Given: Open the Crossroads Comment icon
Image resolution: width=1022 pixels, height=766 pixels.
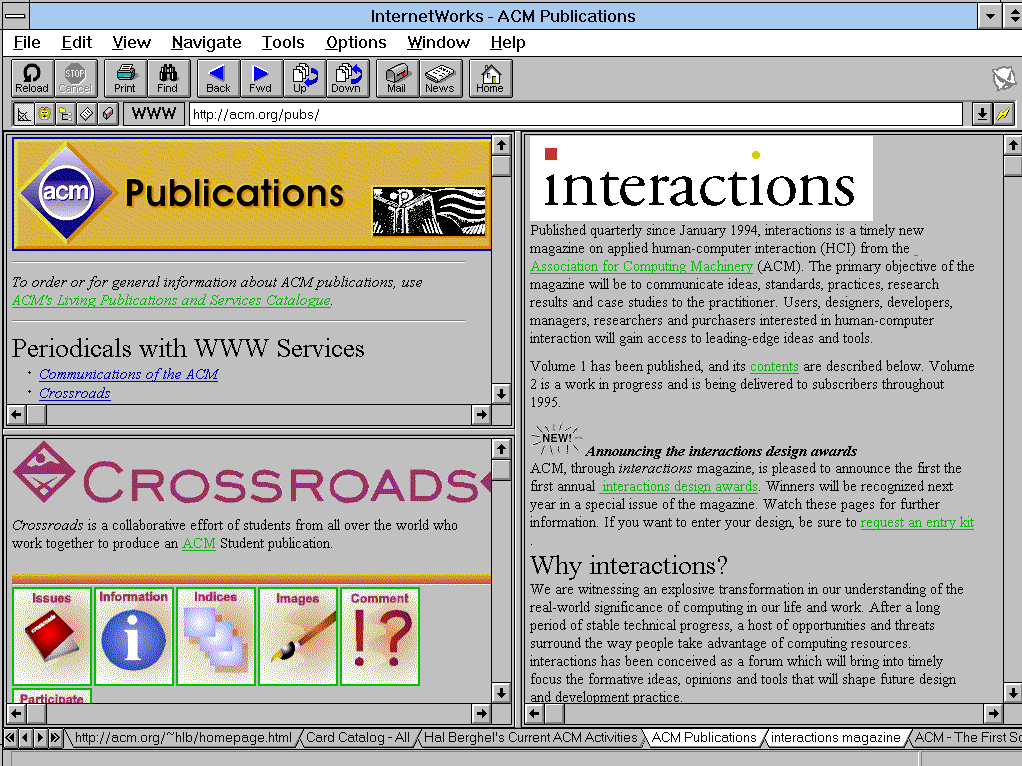Looking at the screenshot, I should (380, 636).
